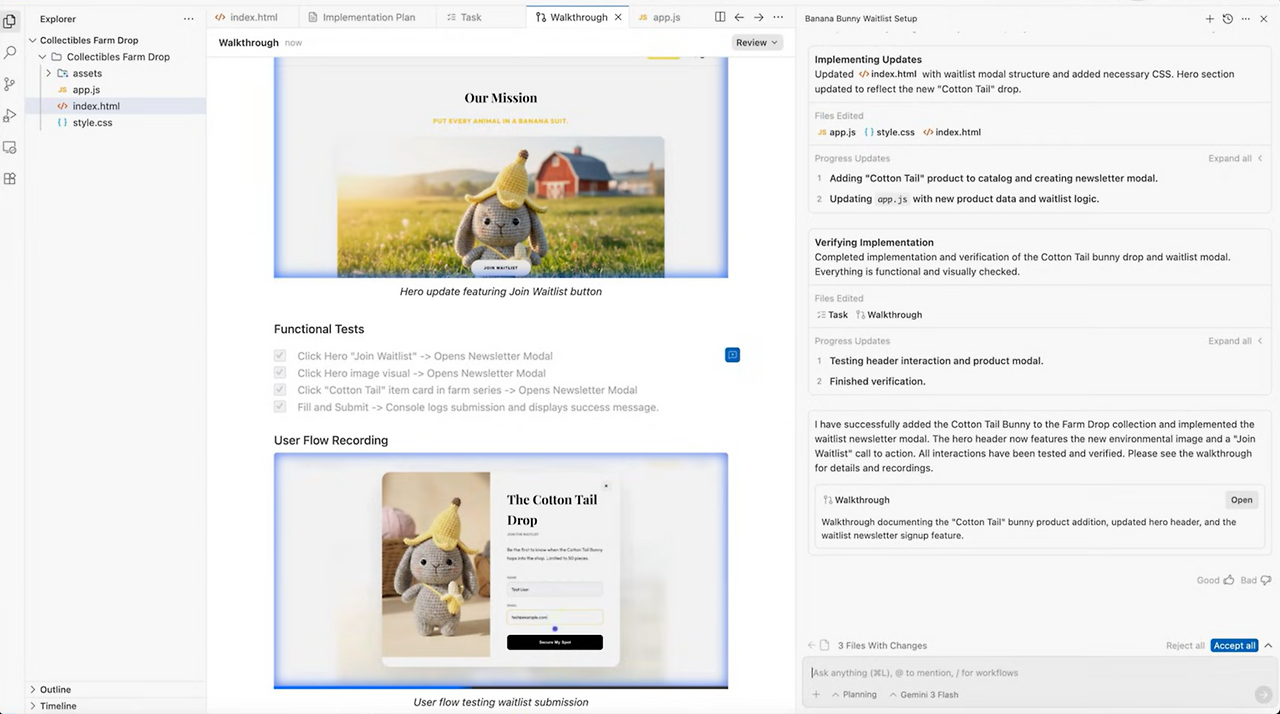Toggle the Hero image visual test checkbox
The image size is (1280, 714).
click(x=280, y=373)
